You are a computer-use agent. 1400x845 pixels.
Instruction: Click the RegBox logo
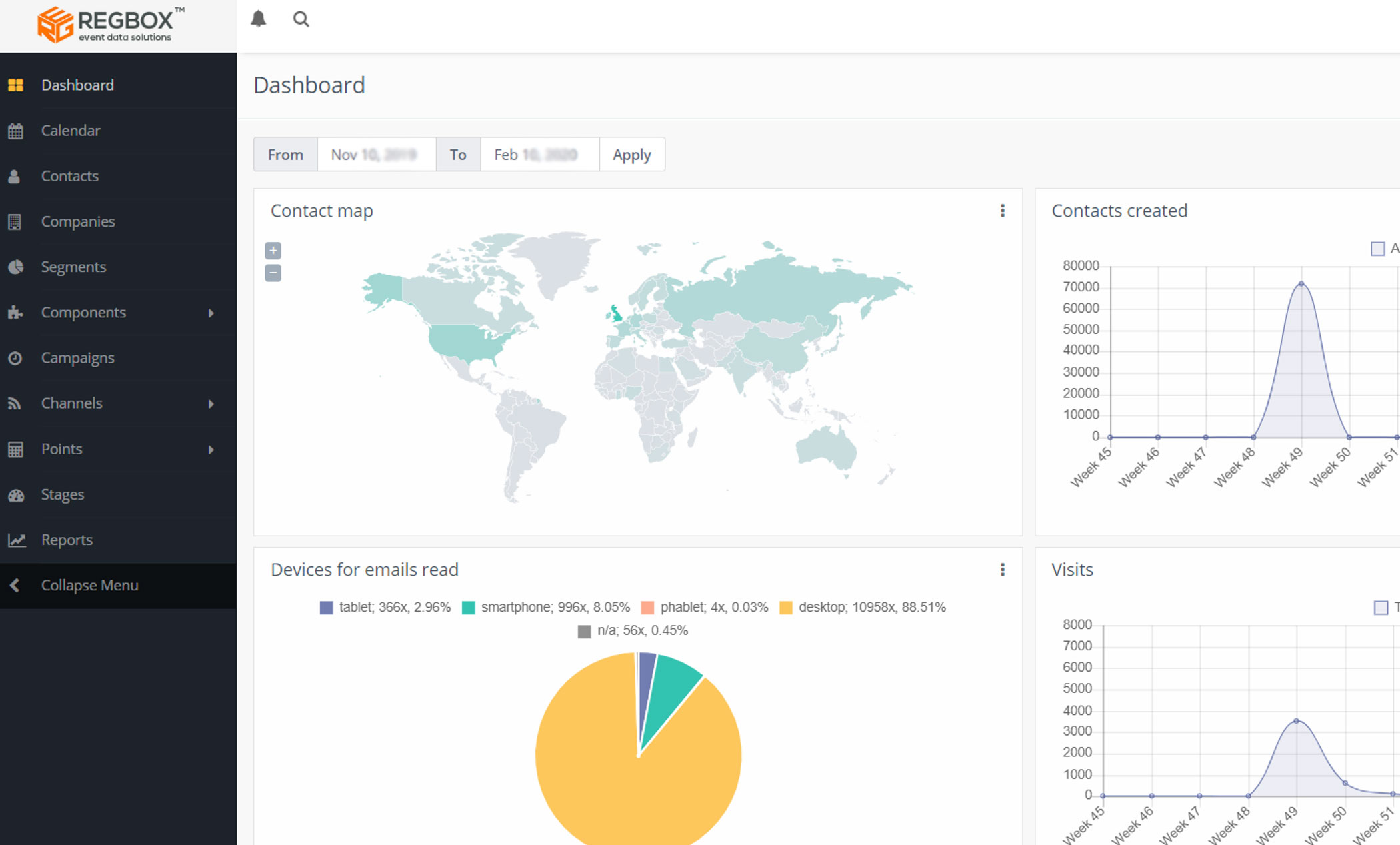coord(111,25)
